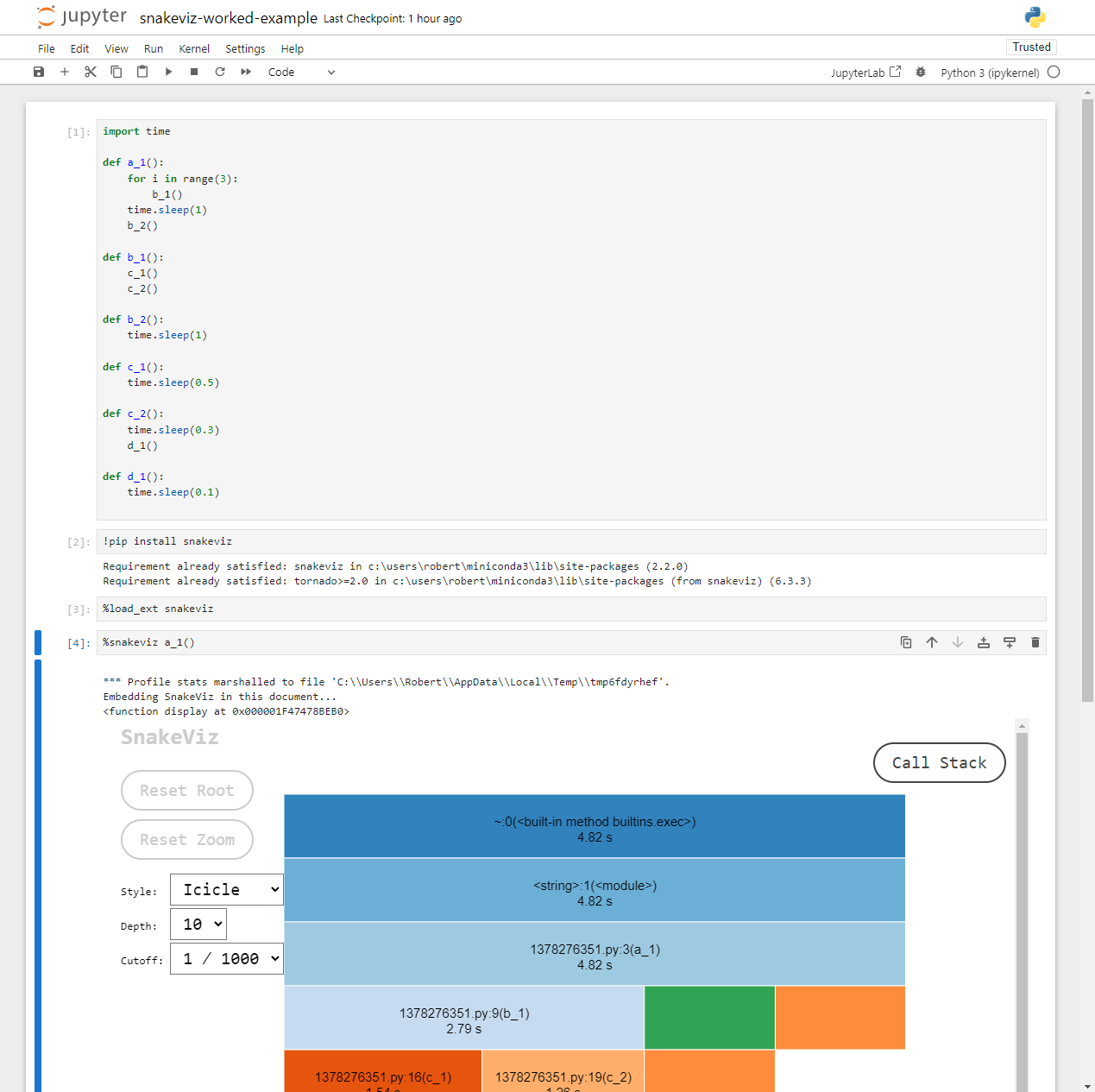The image size is (1095, 1092).
Task: Delete cell 4 with trash icon
Action: [x=1035, y=642]
